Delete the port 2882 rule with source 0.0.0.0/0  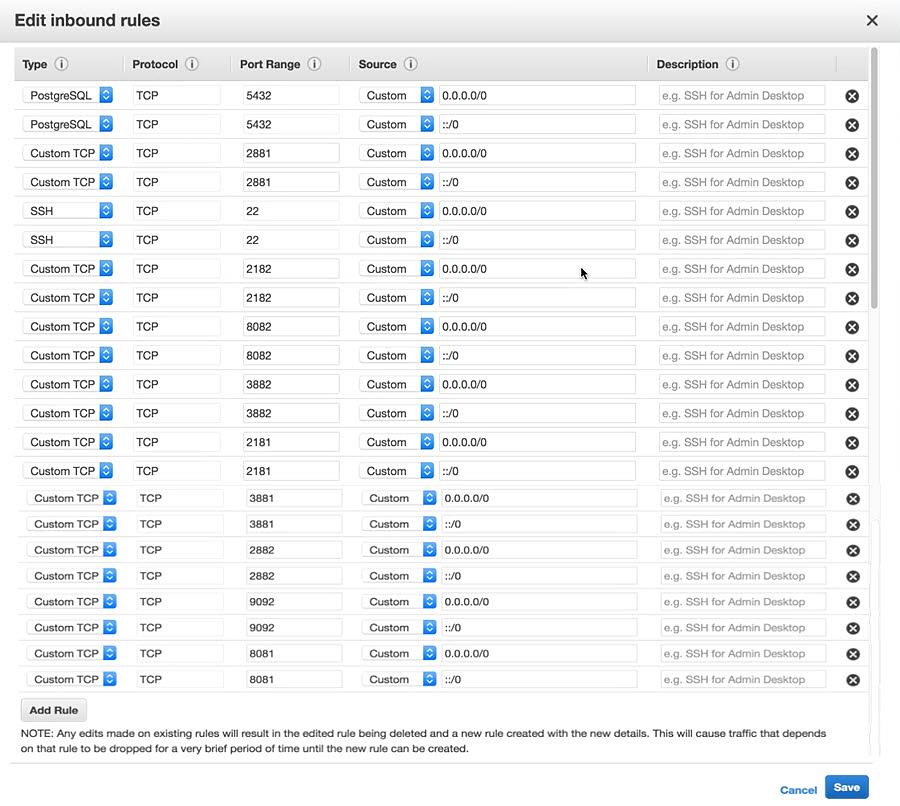point(854,551)
